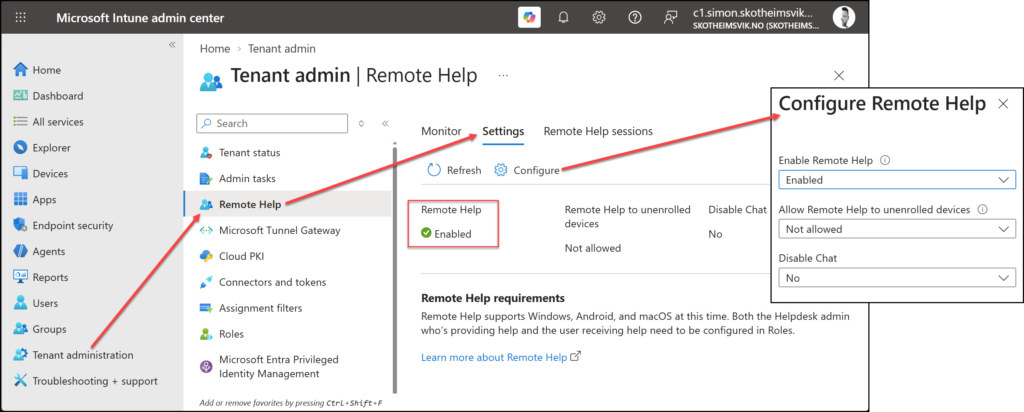Screen dimensions: 1024x412
Task: Open Enable Remote Help dropdown
Action: 897,180
